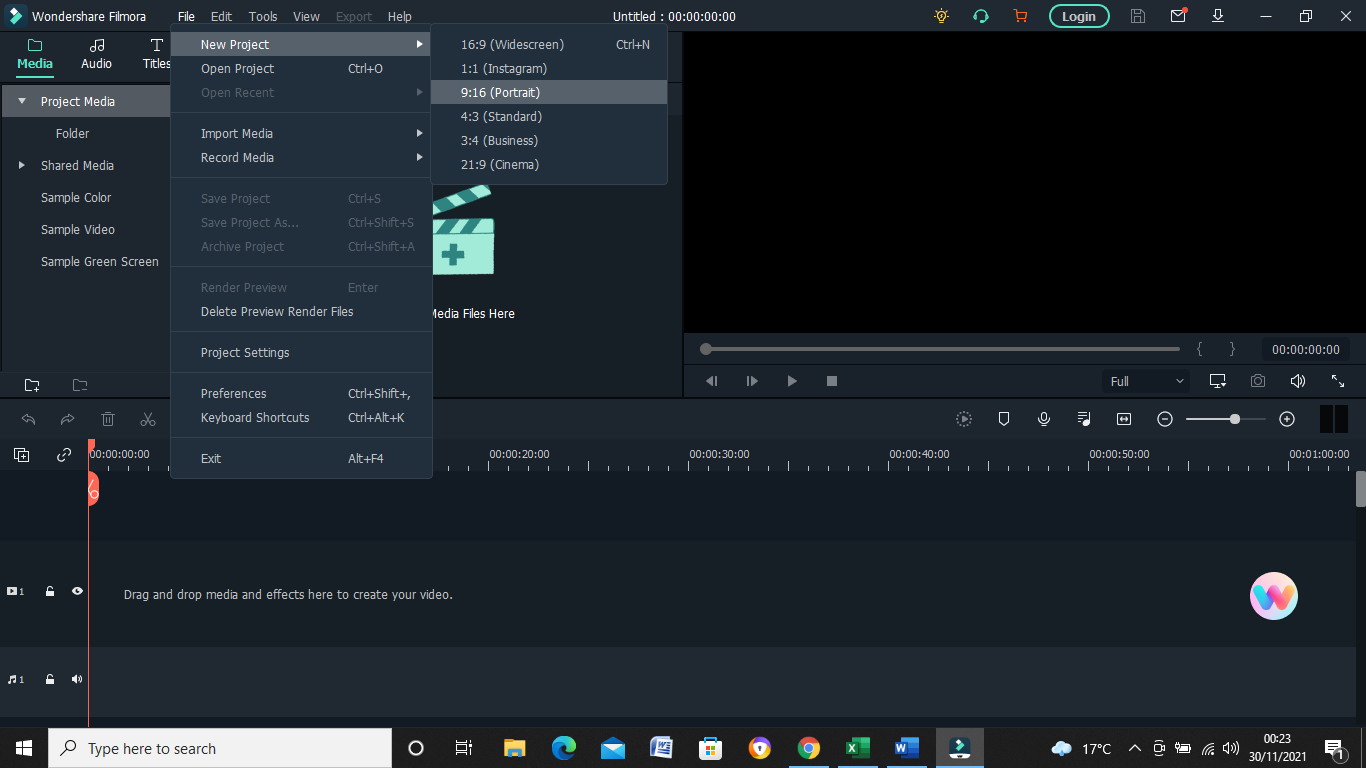Enter fullscreen preview mode

(x=1338, y=381)
